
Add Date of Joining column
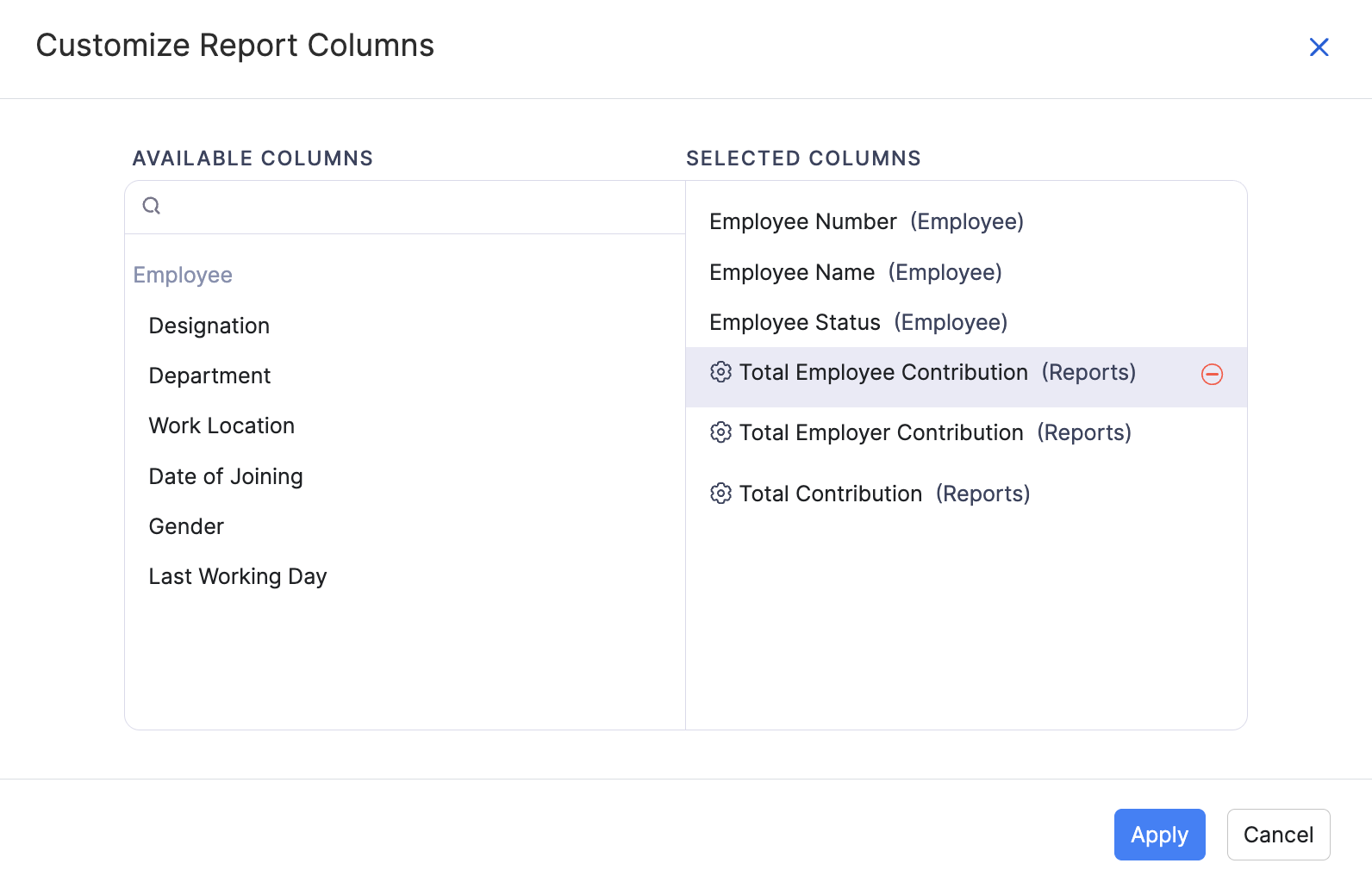[x=226, y=476]
